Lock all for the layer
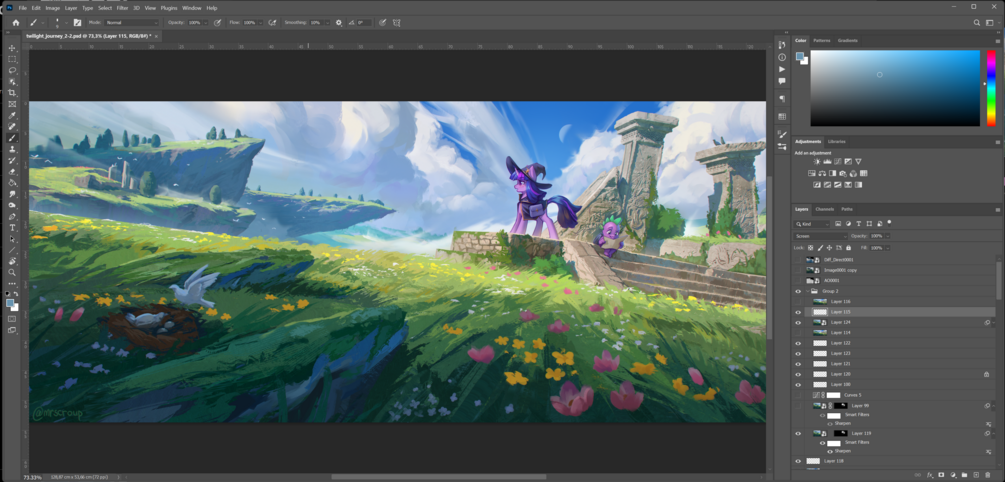The width and height of the screenshot is (1005, 482). (849, 247)
